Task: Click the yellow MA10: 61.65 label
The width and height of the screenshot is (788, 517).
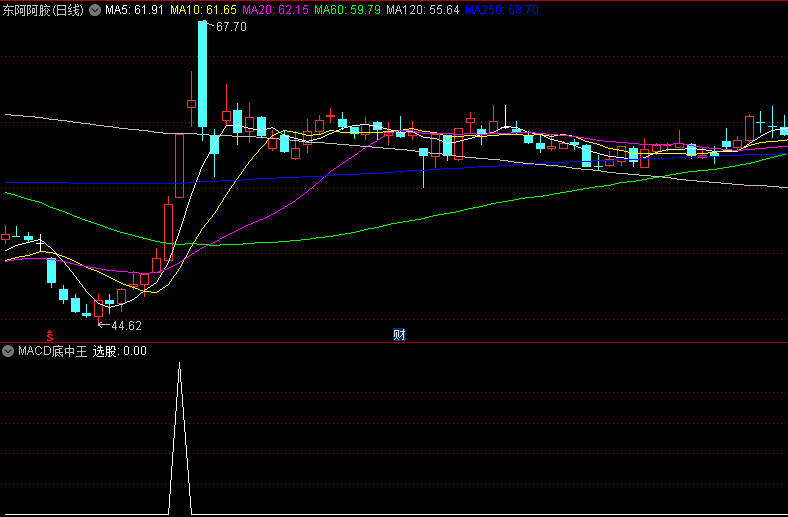Action: pos(204,10)
